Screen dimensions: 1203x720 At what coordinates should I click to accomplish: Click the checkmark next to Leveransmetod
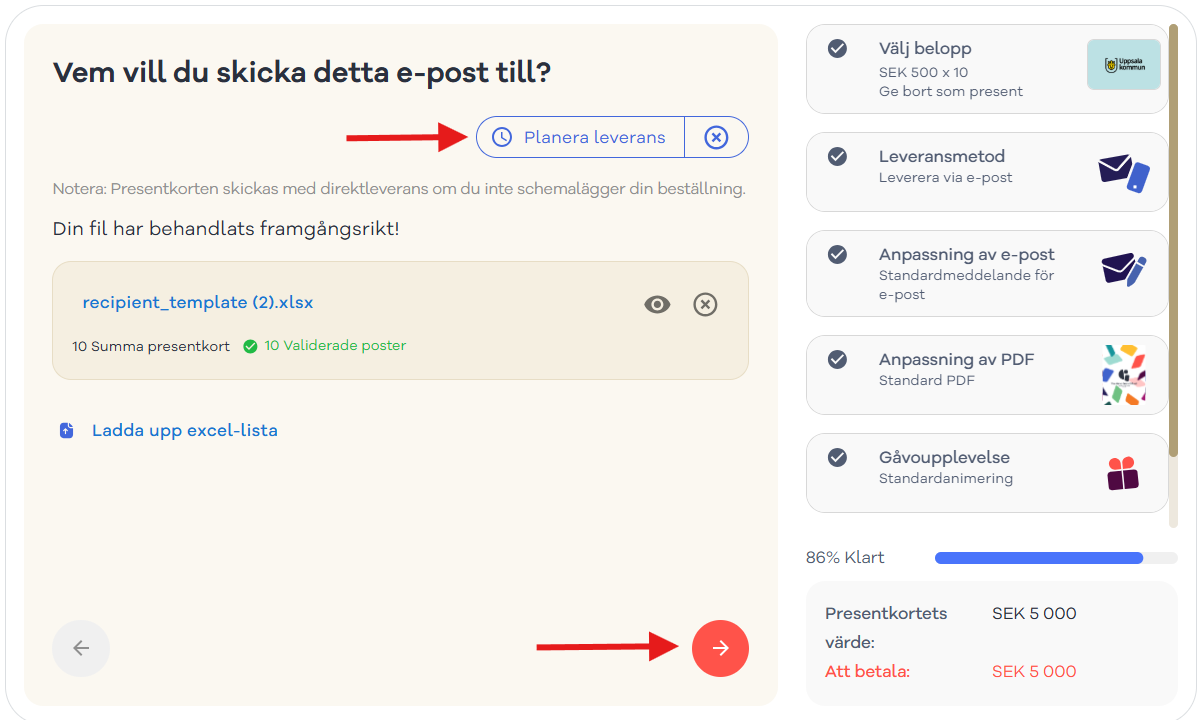click(x=838, y=156)
